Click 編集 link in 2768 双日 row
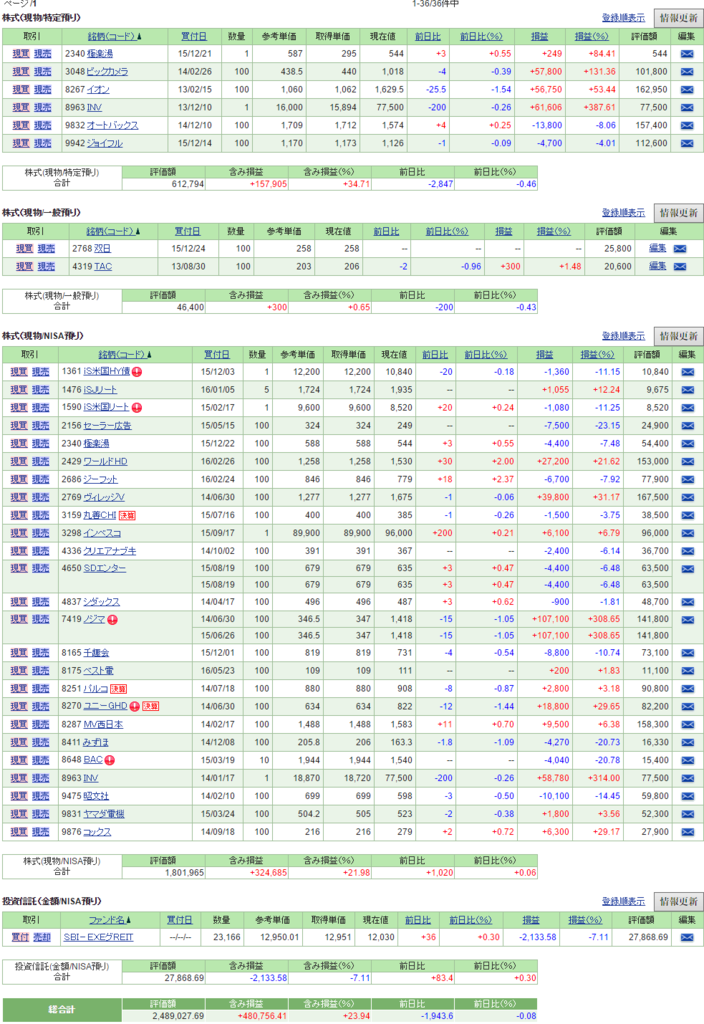The height and width of the screenshot is (1024, 704). (658, 249)
